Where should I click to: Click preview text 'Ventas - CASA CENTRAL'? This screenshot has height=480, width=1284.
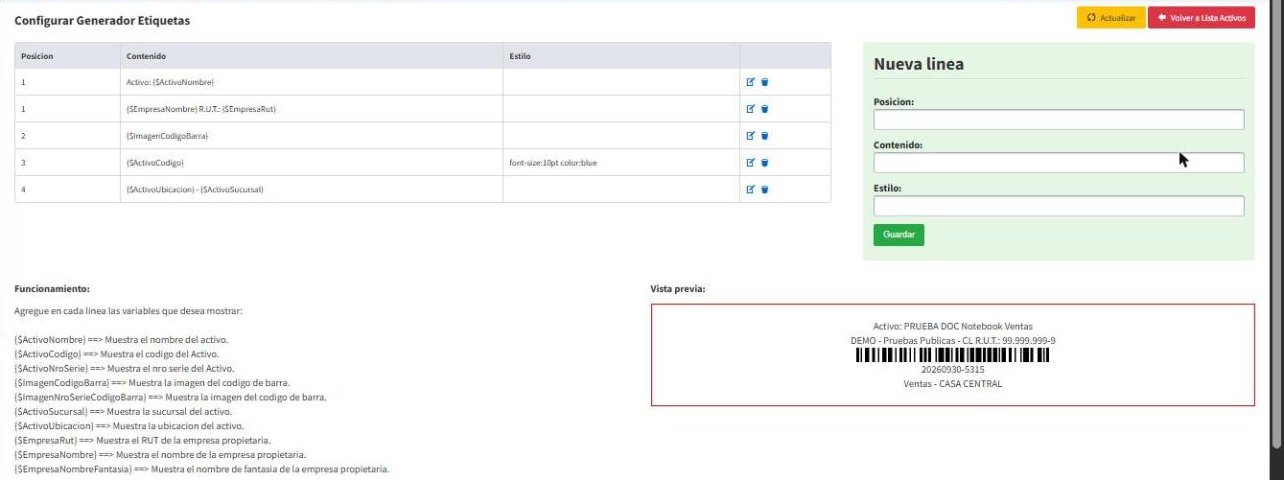point(952,383)
